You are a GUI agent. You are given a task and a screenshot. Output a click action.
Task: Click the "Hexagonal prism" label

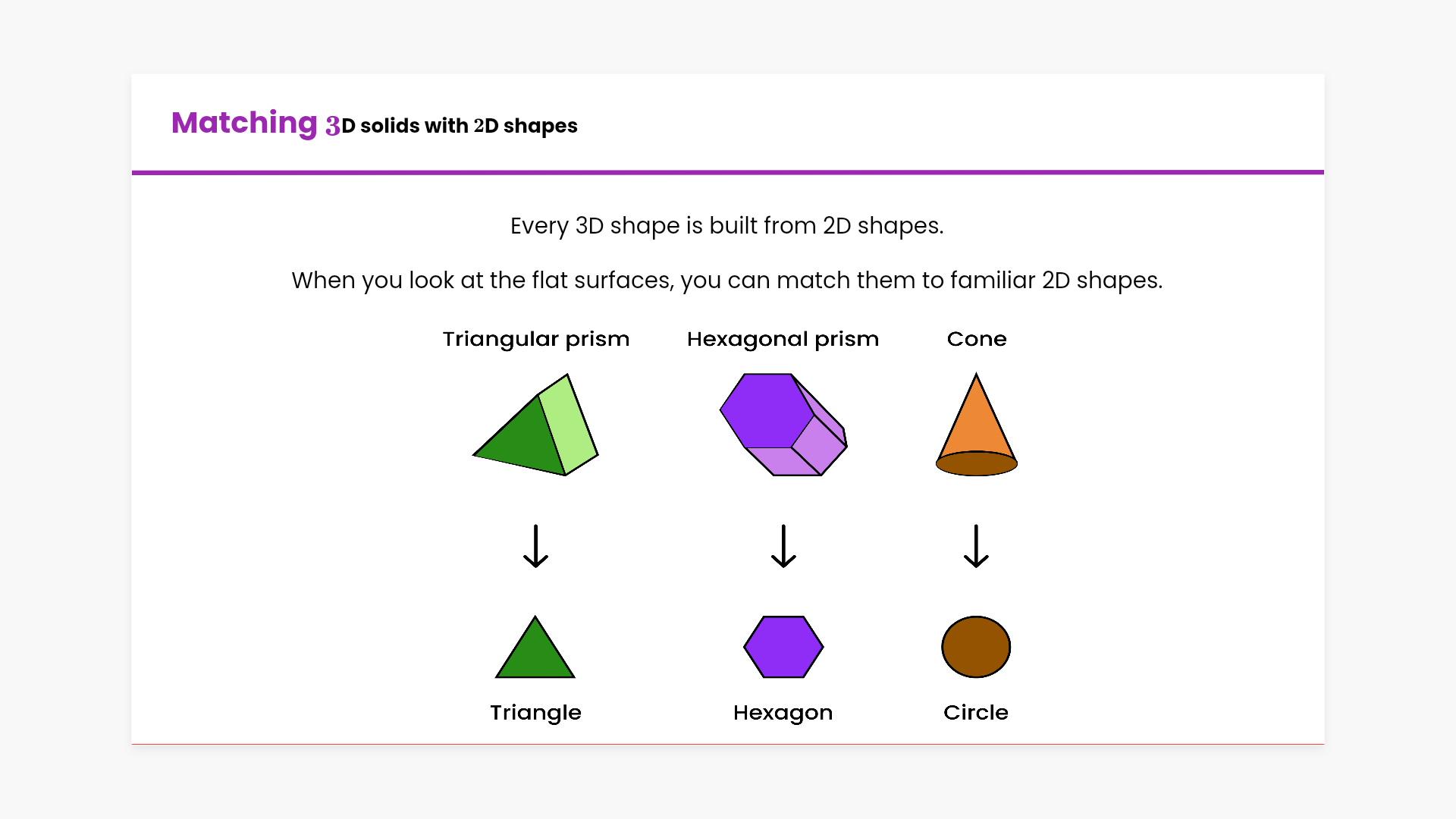tap(783, 339)
